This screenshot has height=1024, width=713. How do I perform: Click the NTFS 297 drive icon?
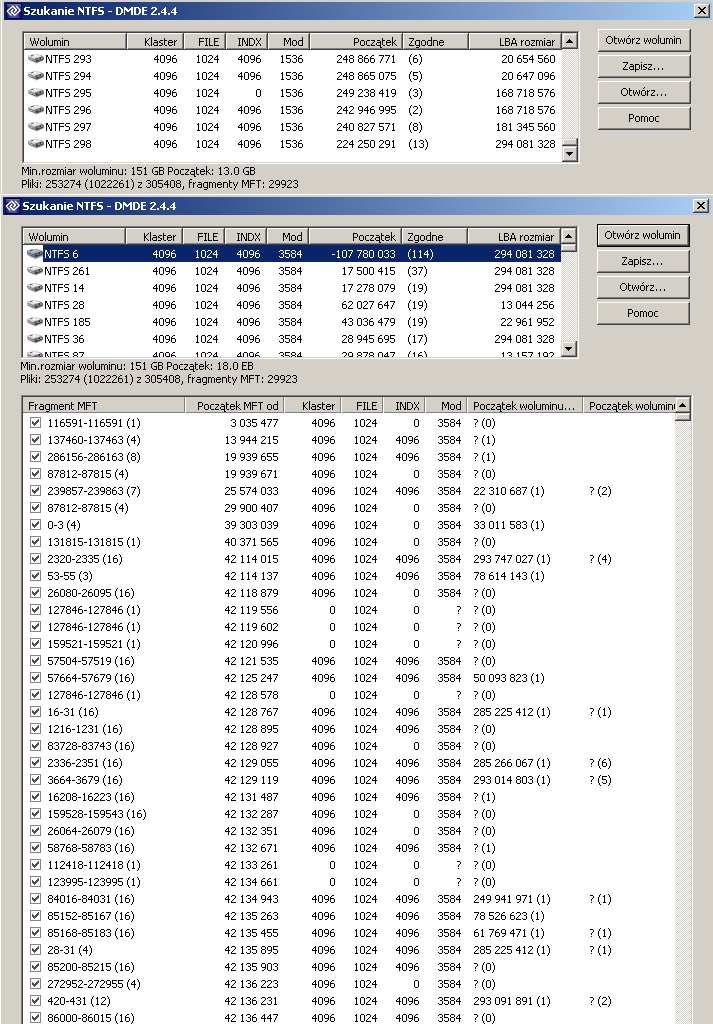pyautogui.click(x=36, y=127)
